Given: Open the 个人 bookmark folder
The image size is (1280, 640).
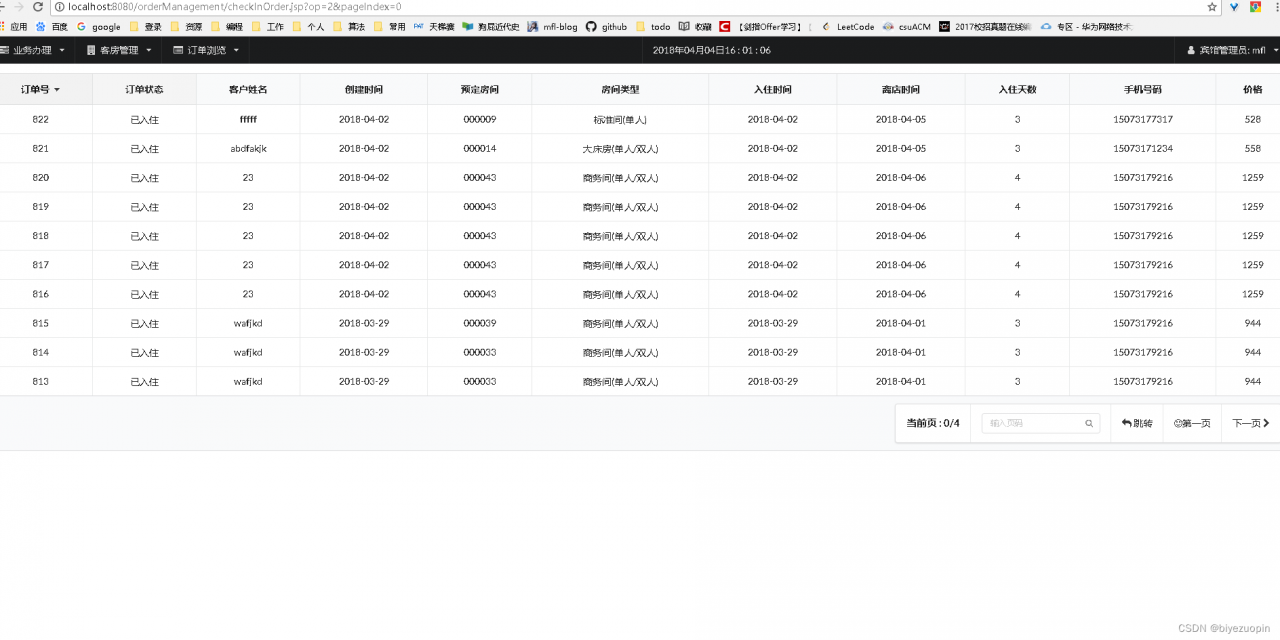Looking at the screenshot, I should pyautogui.click(x=308, y=27).
